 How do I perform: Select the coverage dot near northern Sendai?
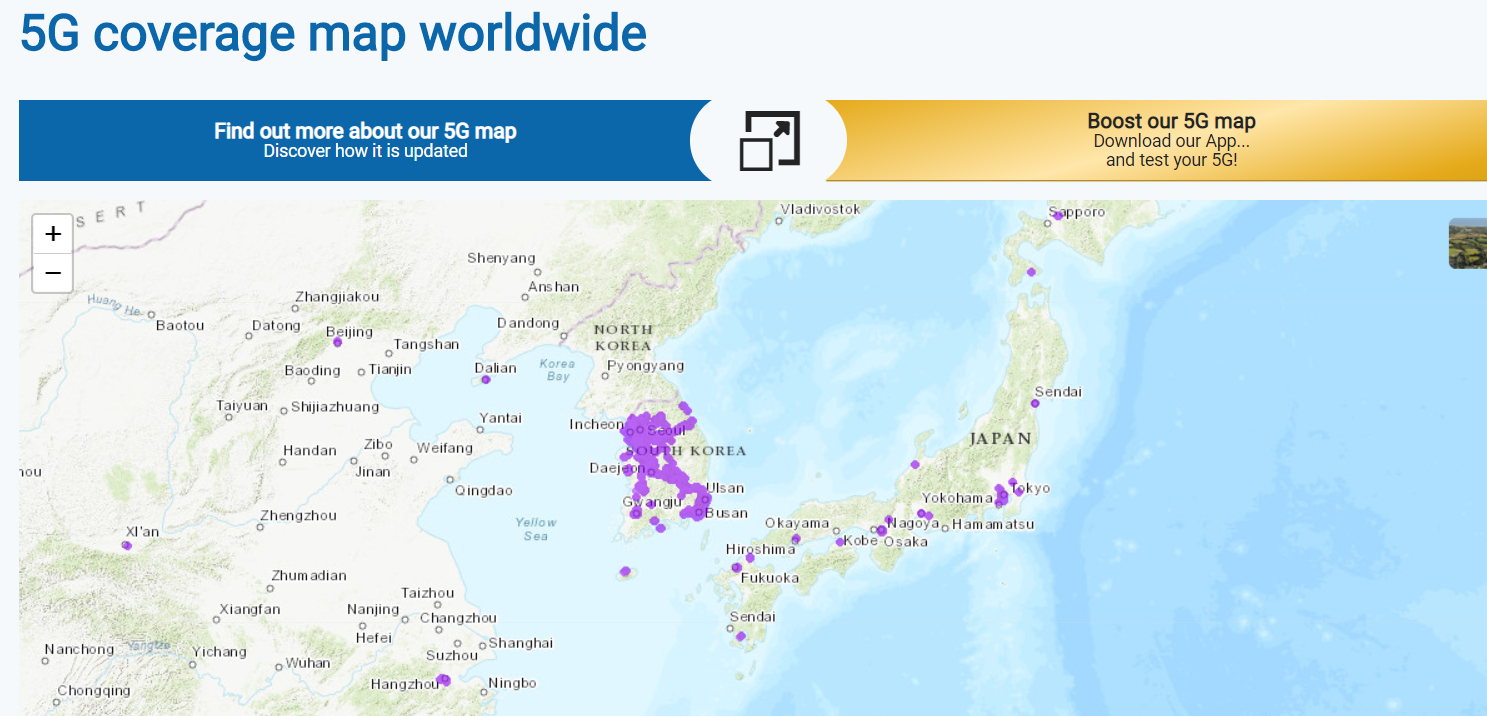[x=1035, y=403]
